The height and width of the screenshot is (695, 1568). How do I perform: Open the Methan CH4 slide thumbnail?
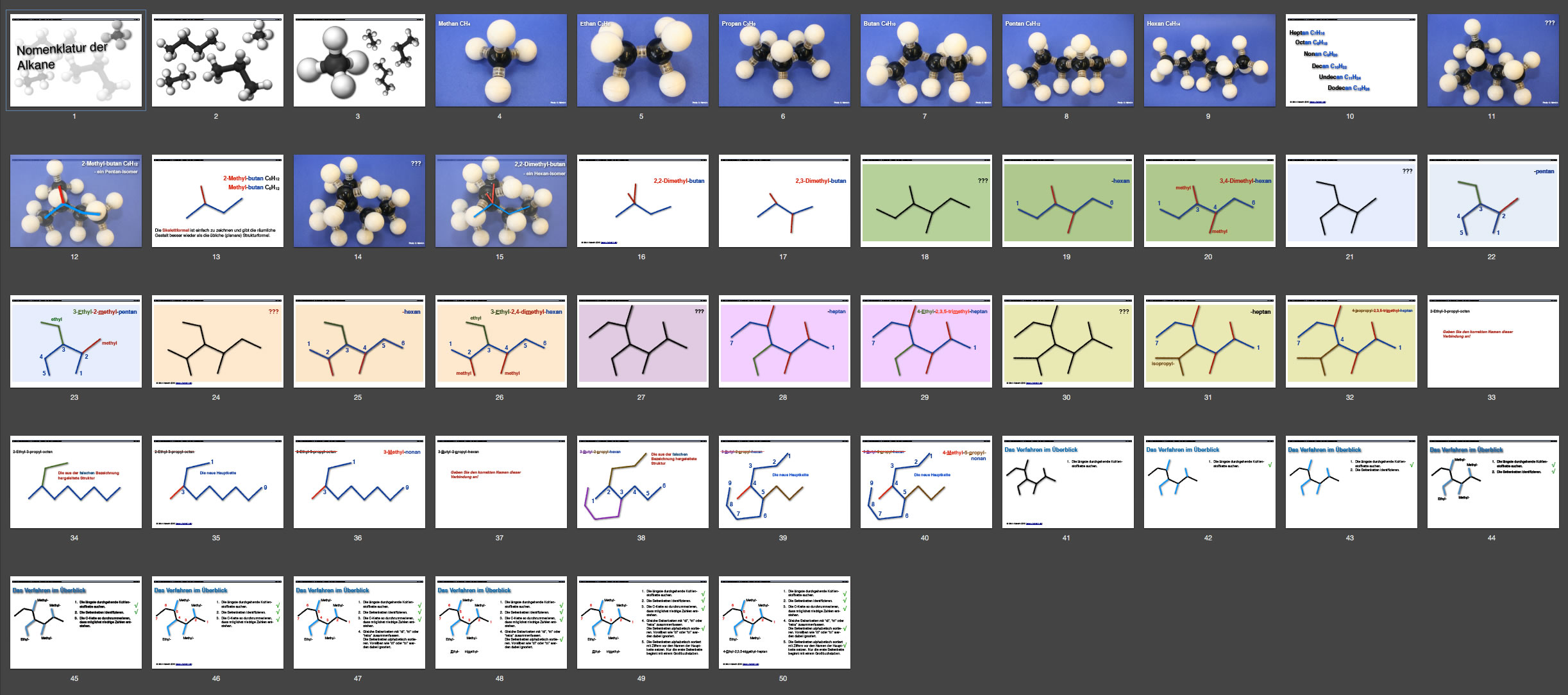click(x=501, y=60)
